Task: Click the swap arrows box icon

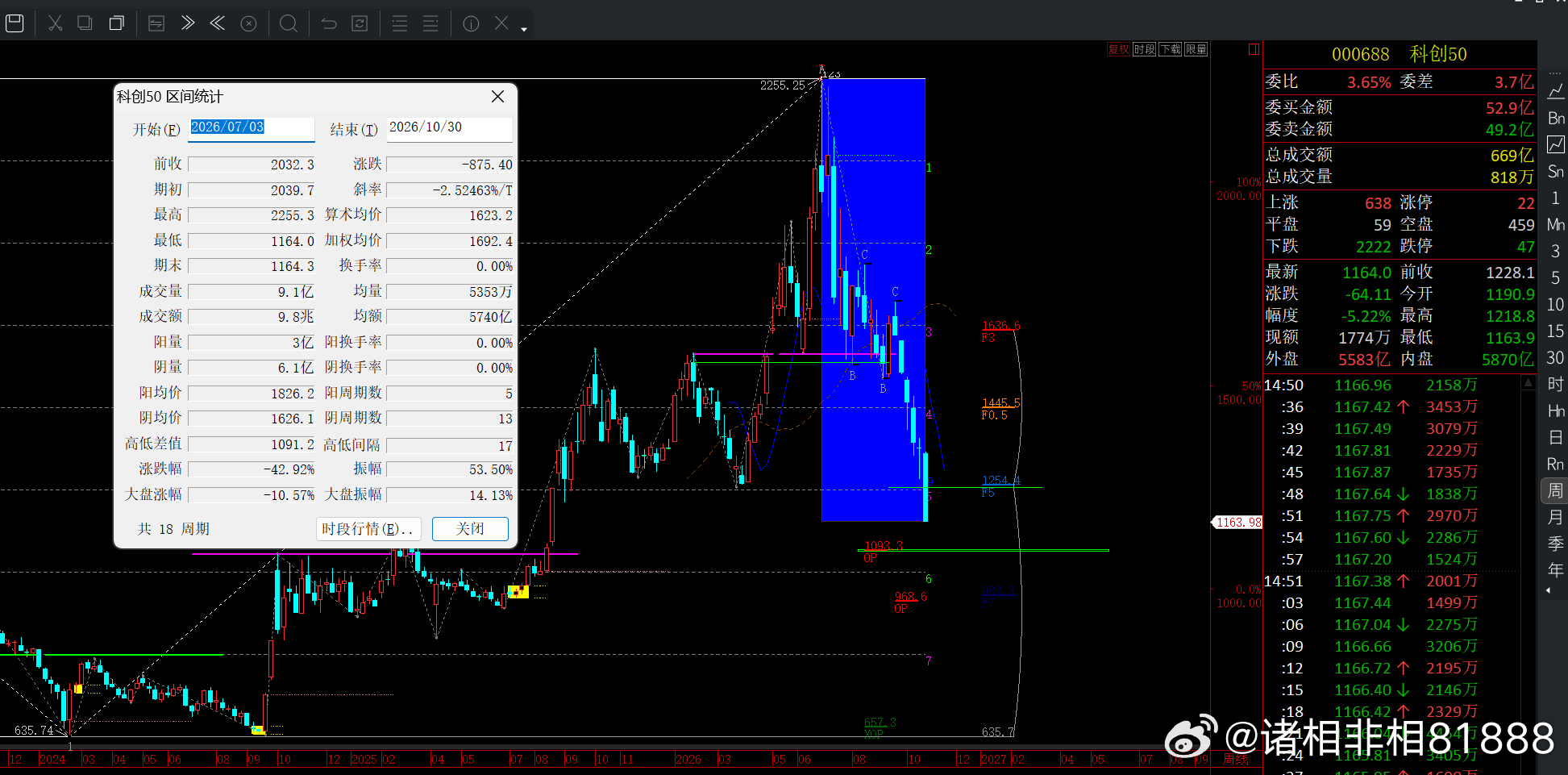Action: pos(156,23)
